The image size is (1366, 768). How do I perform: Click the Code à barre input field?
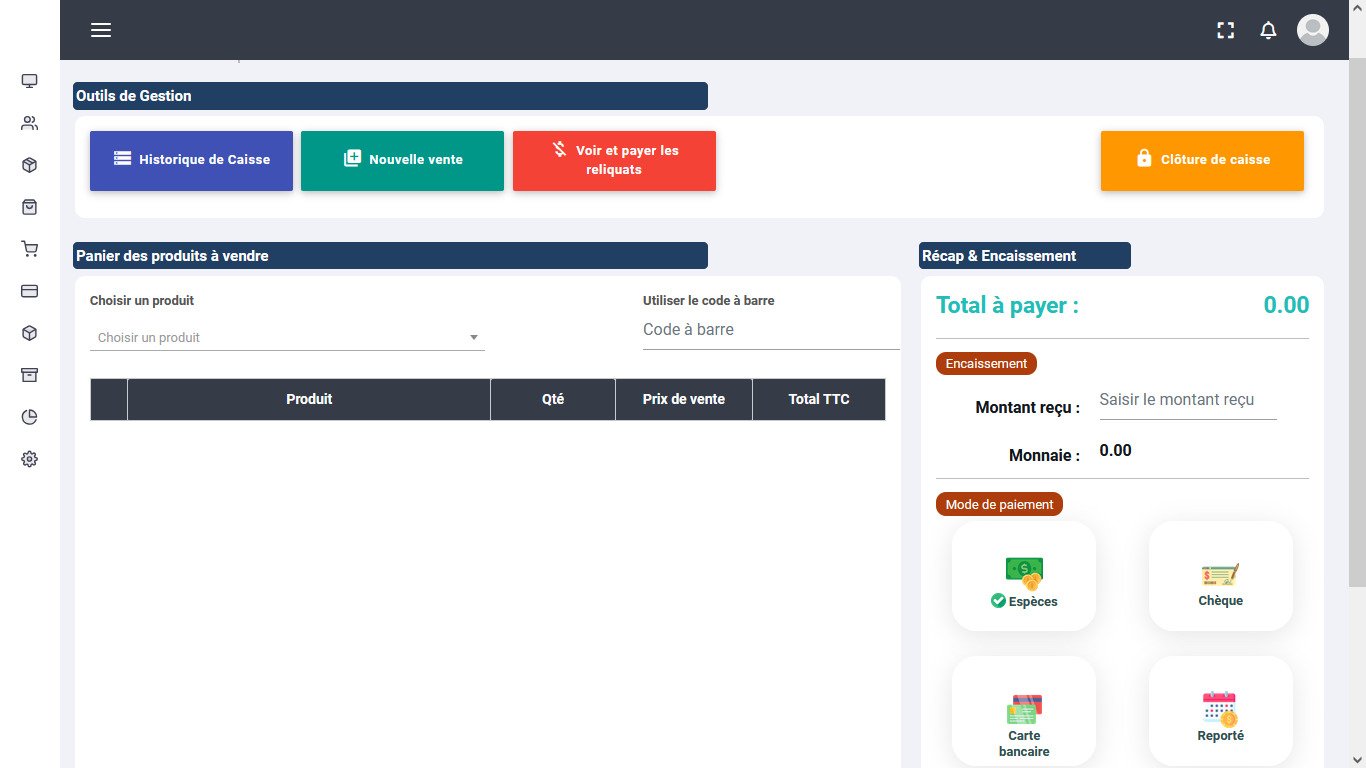click(x=770, y=329)
